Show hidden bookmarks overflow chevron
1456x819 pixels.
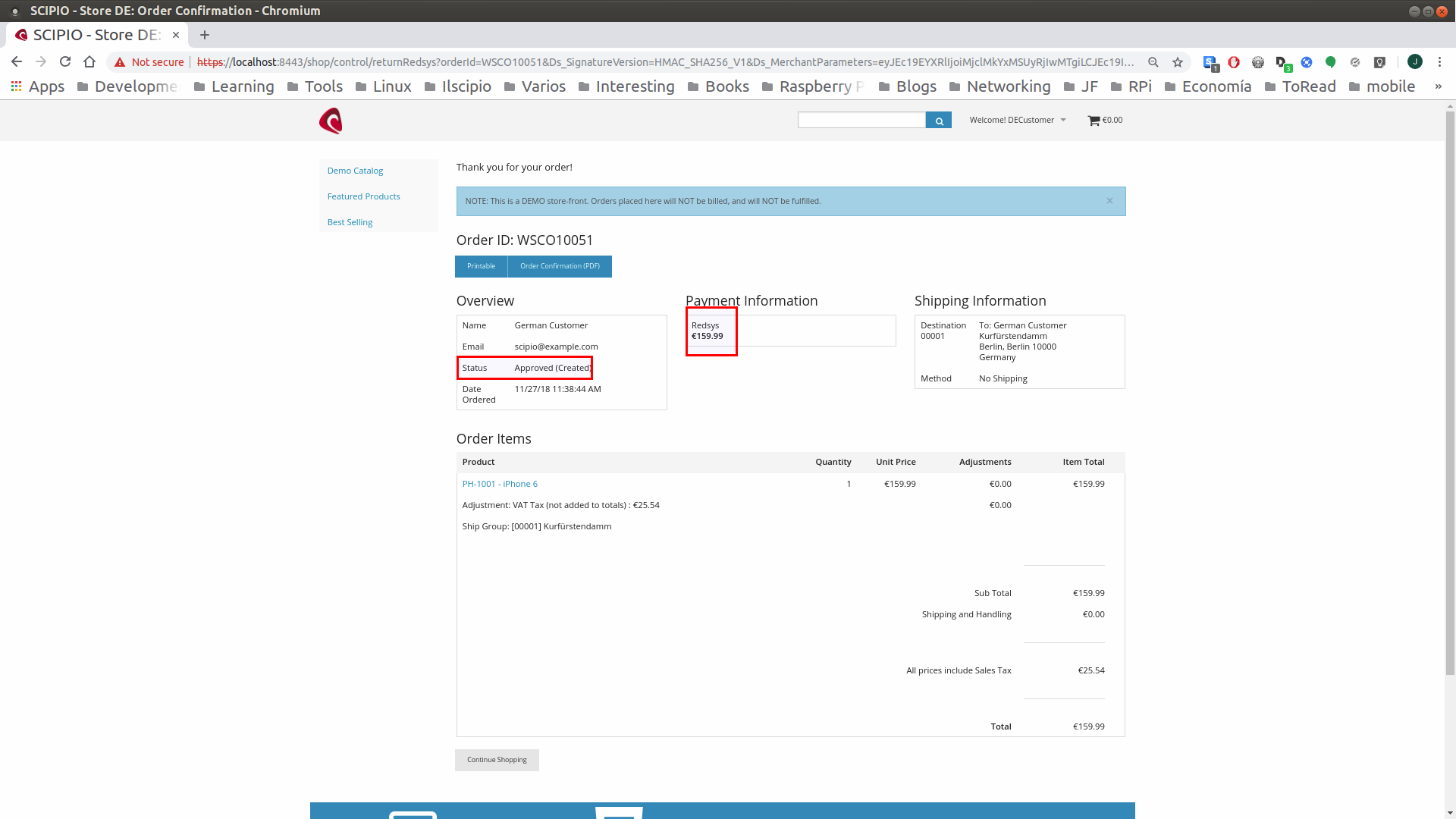tap(1438, 86)
